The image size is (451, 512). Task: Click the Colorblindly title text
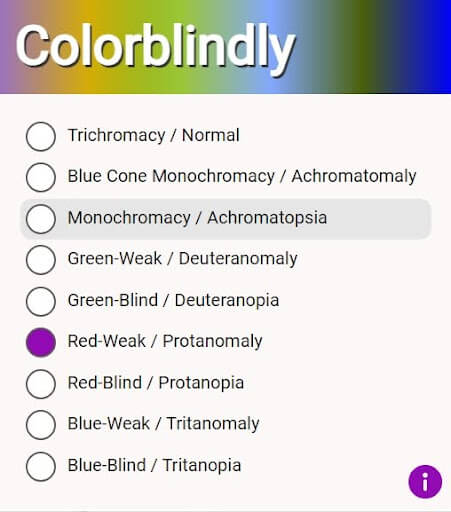pyautogui.click(x=156, y=48)
